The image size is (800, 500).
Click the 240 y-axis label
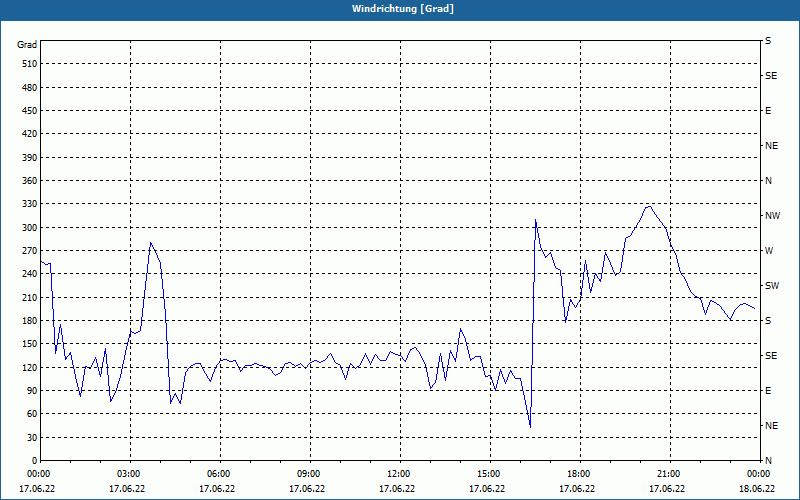[30, 274]
